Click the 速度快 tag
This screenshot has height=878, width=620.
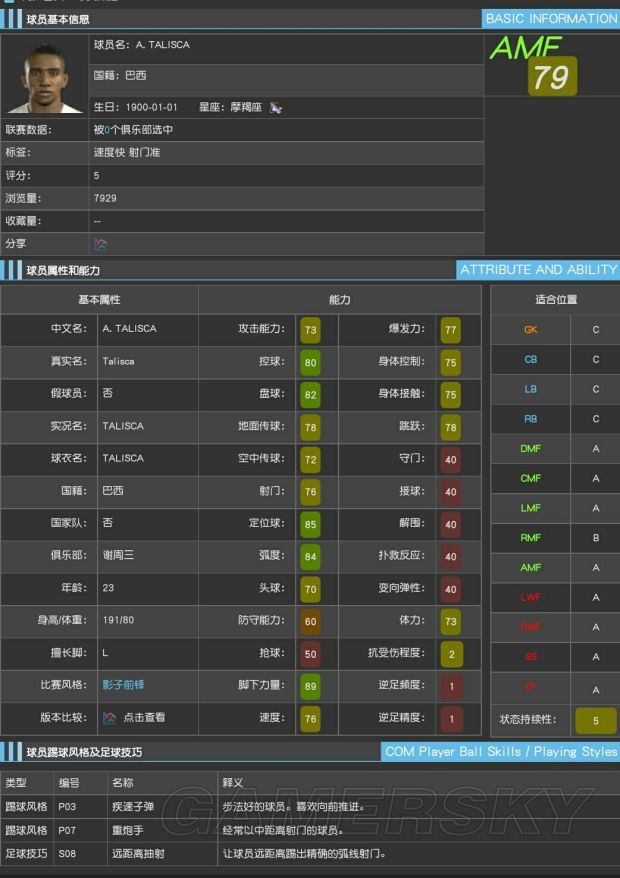[108, 152]
